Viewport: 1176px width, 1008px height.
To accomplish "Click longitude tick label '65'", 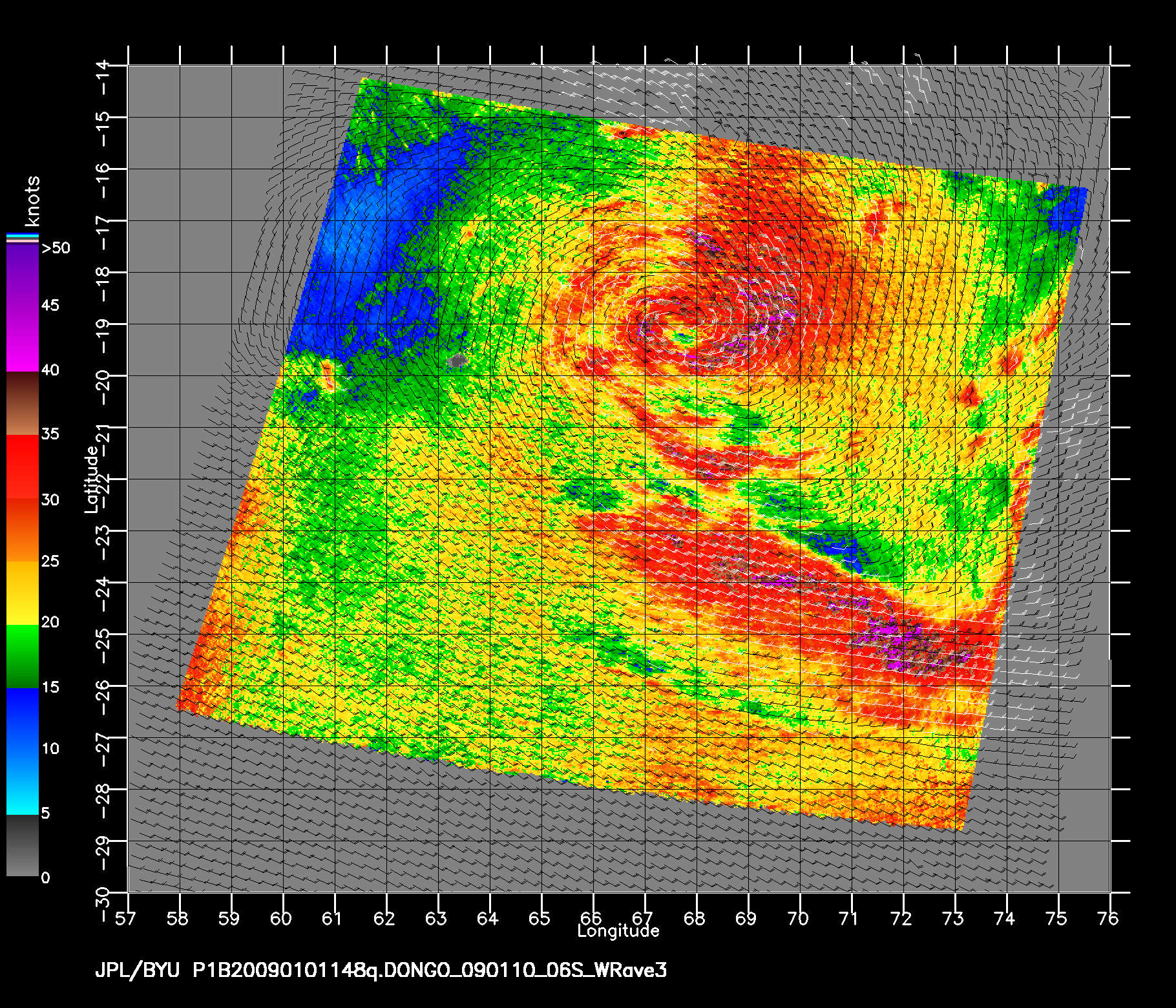I will point(540,918).
